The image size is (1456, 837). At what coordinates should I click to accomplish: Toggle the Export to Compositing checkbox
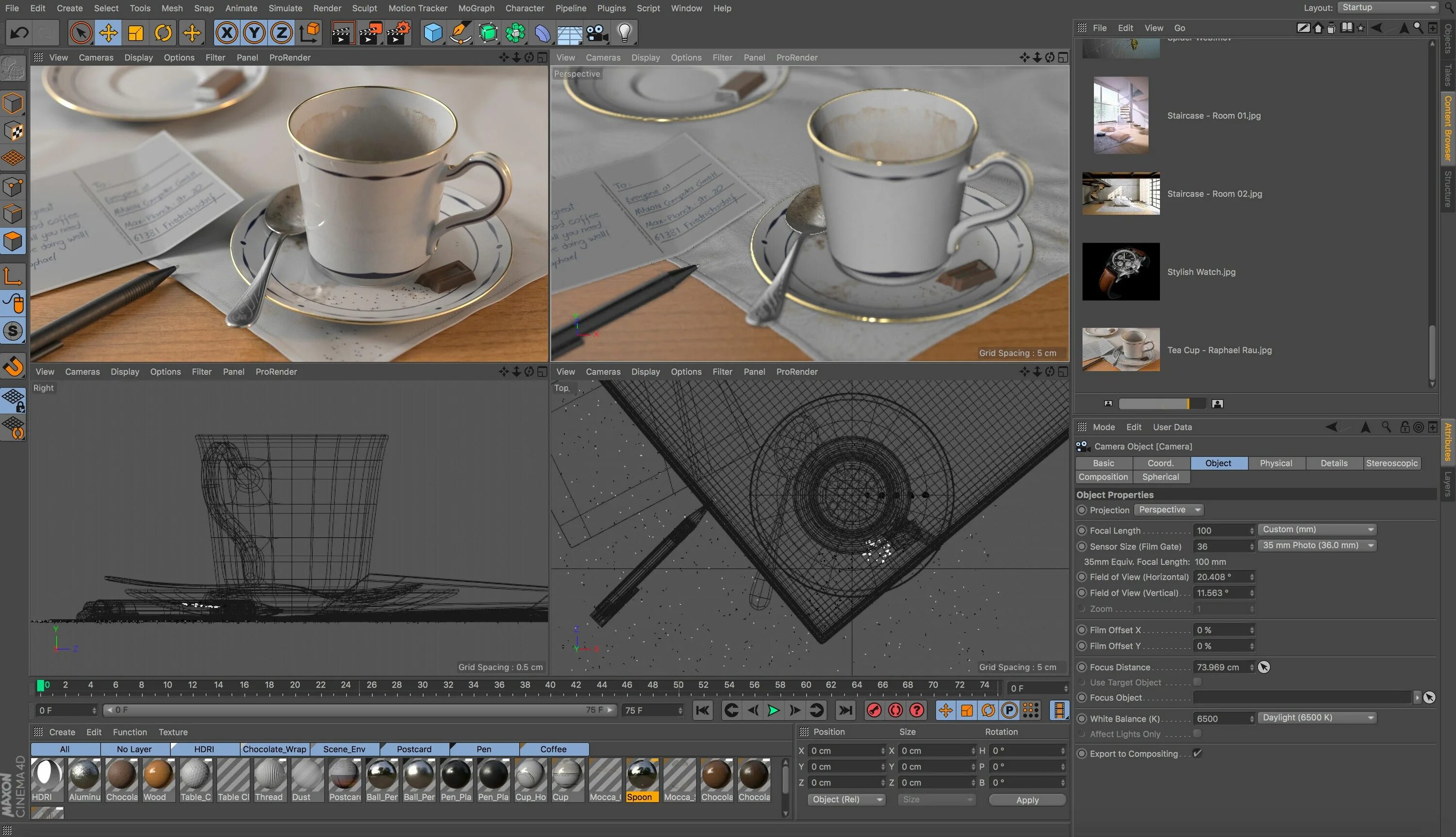click(x=1197, y=753)
